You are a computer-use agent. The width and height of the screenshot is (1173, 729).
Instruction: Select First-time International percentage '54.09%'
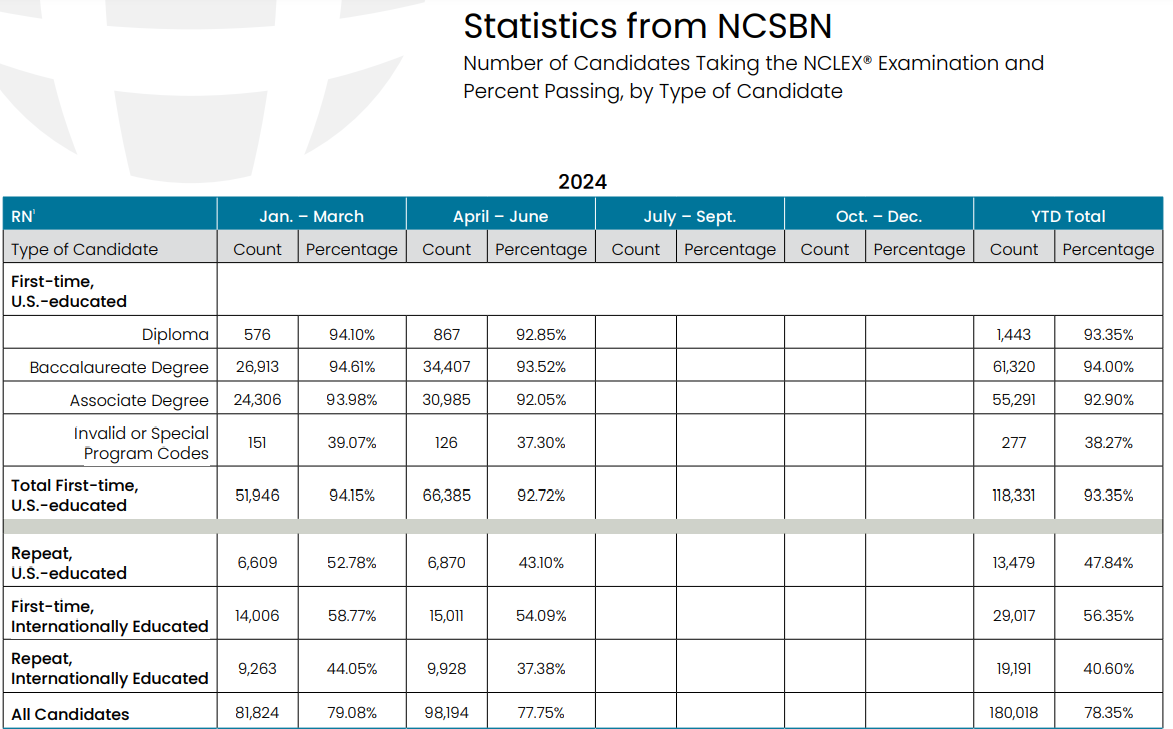541,616
